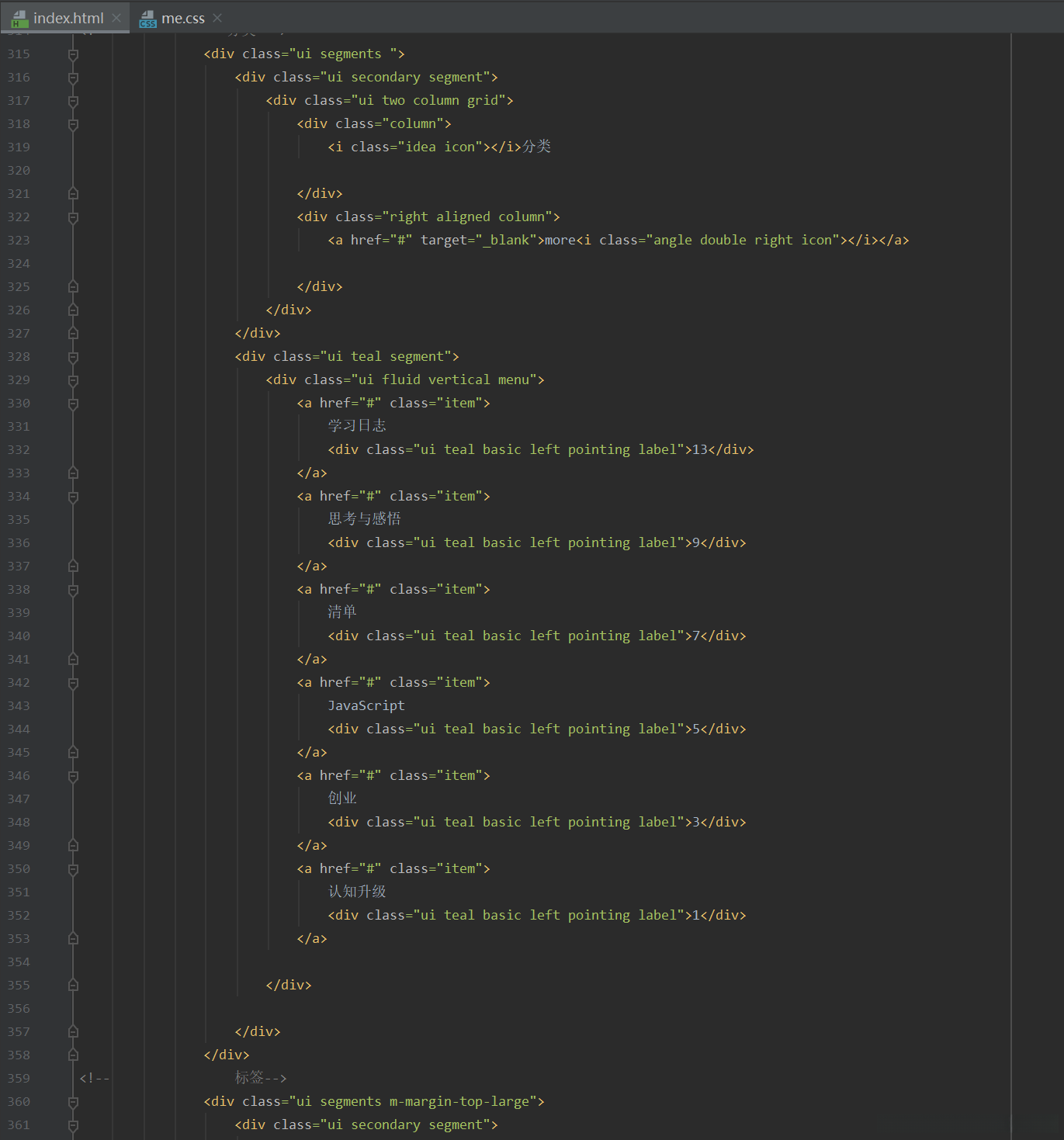Open the me.css editor tab
This screenshot has width=1064, height=1140.
(183, 18)
